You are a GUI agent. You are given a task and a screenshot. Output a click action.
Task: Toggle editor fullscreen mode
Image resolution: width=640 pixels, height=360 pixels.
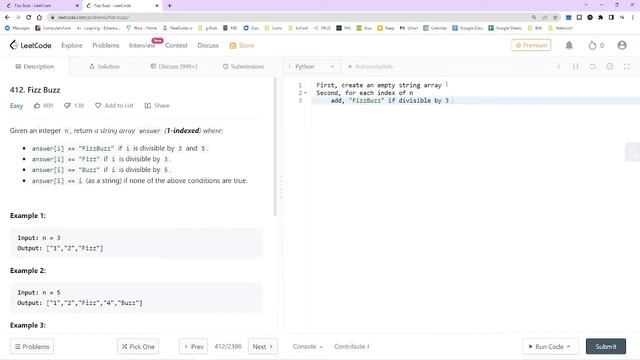627,67
